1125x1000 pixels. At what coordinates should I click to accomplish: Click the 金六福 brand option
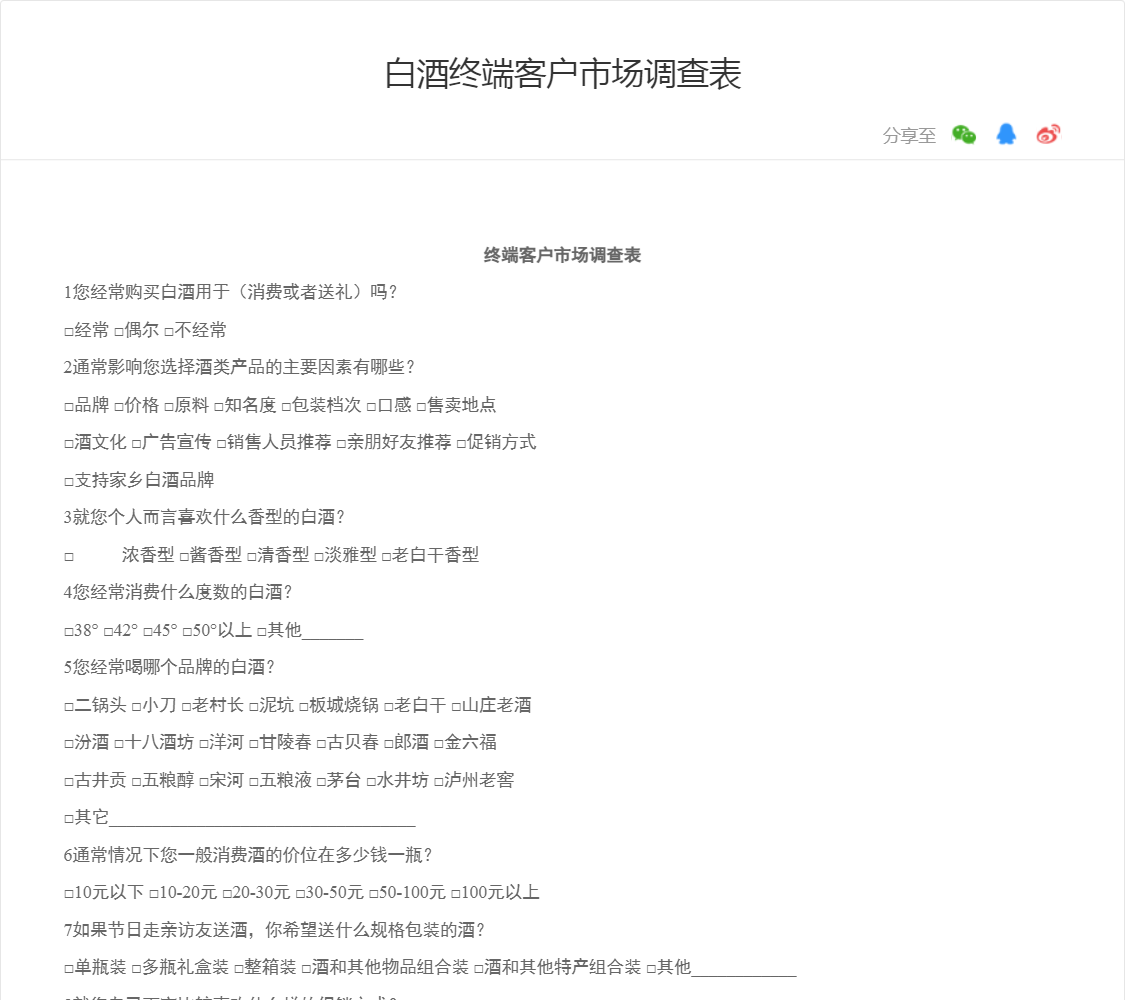(465, 742)
